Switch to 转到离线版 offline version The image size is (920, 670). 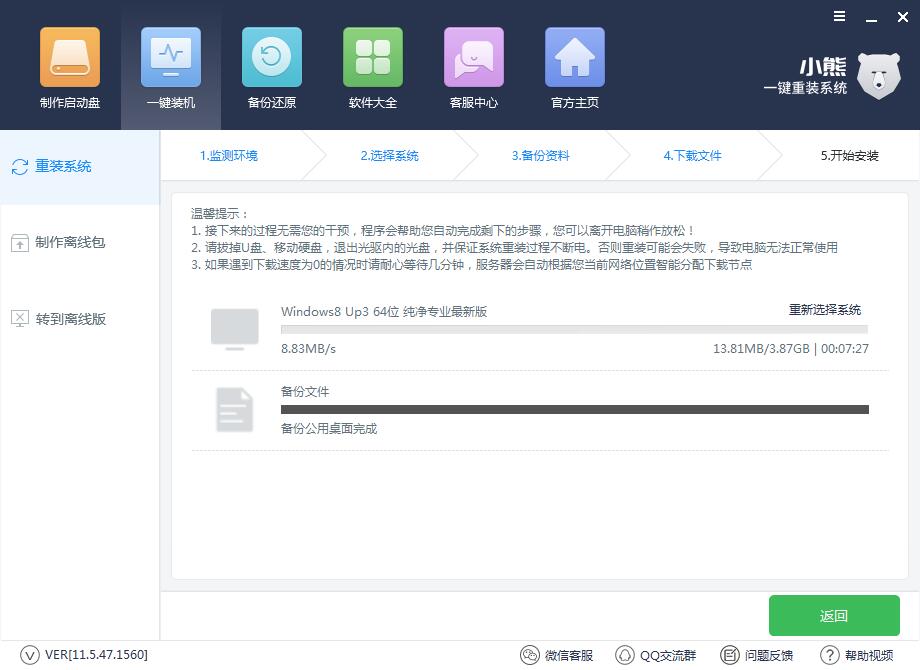point(58,318)
